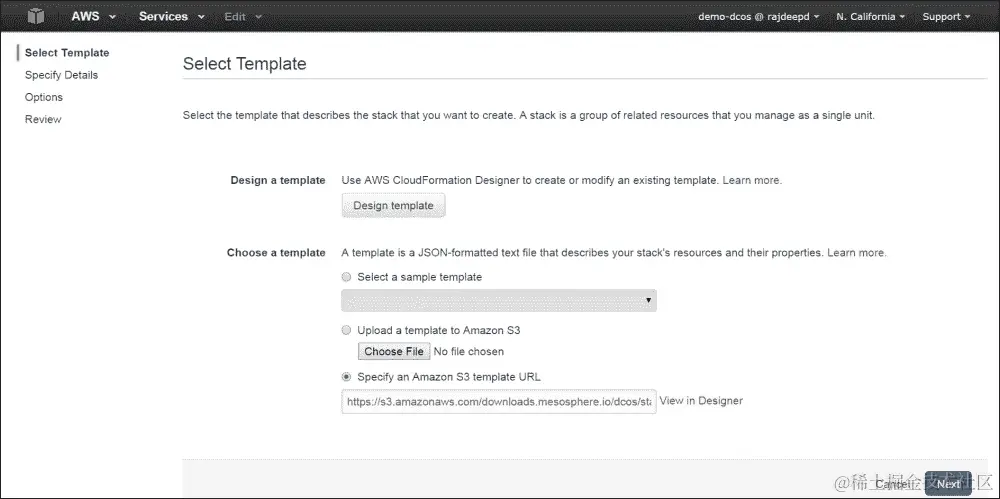Click the View in Designer link
Screen dimensions: 1000x499
click(701, 401)
